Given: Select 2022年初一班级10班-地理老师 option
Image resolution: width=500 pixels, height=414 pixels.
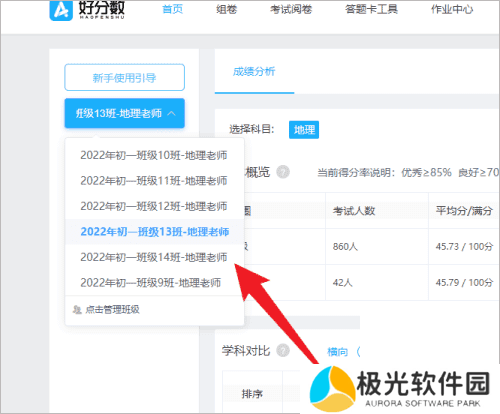Looking at the screenshot, I should 154,155.
